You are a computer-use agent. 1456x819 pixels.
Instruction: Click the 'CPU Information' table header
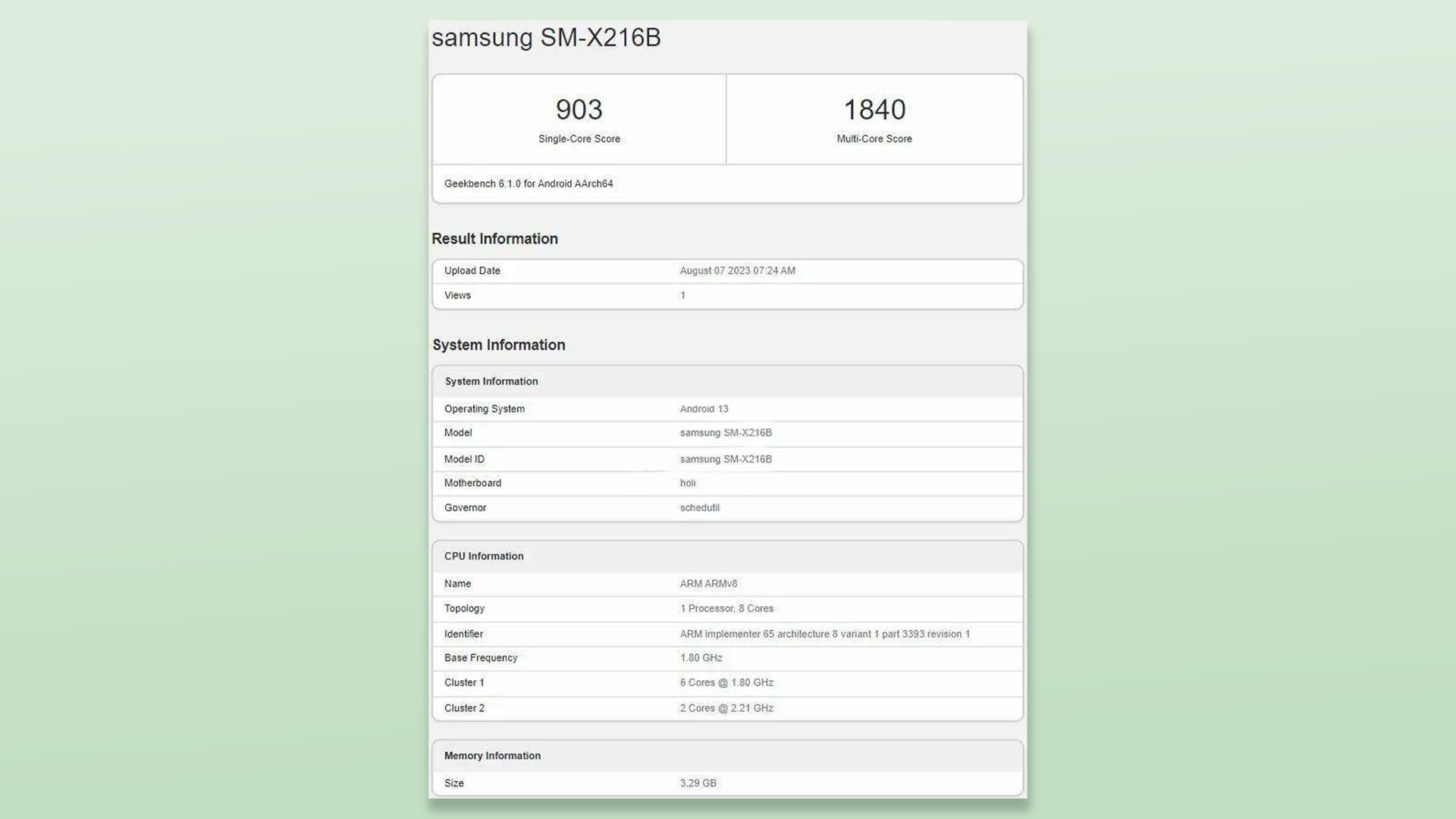(484, 557)
